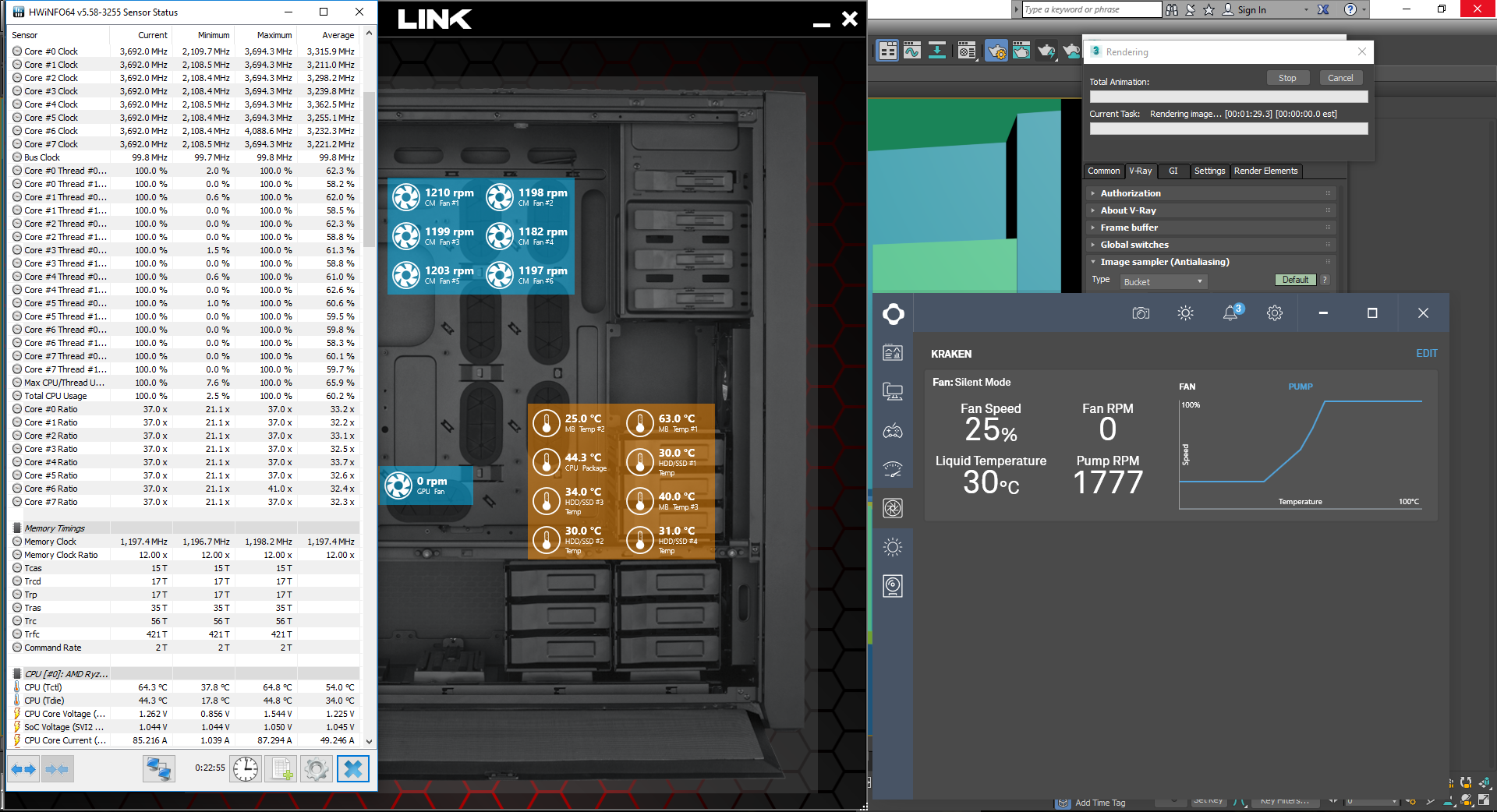Open the Curve Editor in 3ds Max toolbar
Screen dimensions: 1497x812
pos(912,51)
